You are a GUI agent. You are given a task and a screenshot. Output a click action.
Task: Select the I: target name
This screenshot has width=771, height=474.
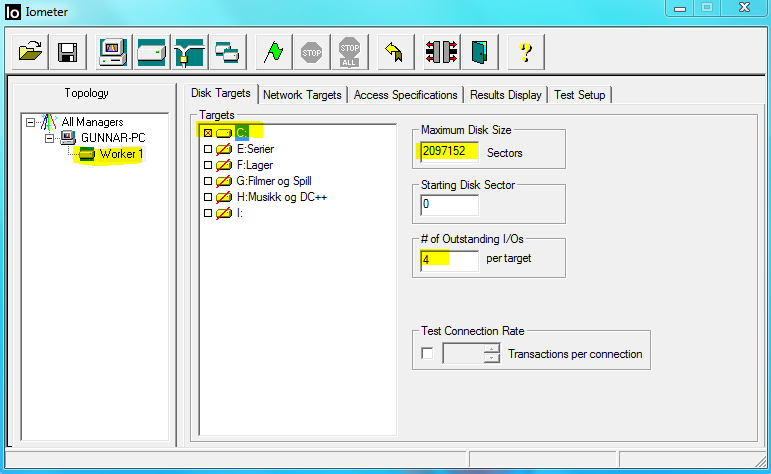tap(239, 213)
